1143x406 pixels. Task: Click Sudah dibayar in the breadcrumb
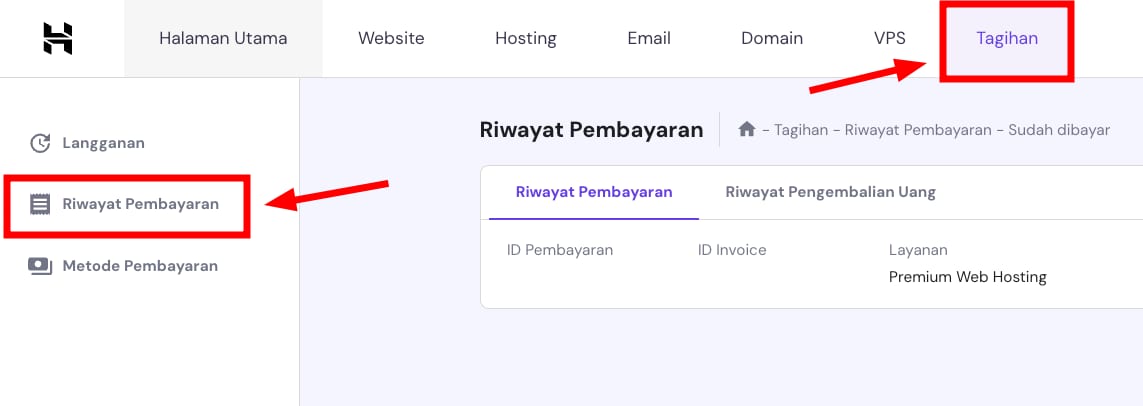click(x=1058, y=130)
